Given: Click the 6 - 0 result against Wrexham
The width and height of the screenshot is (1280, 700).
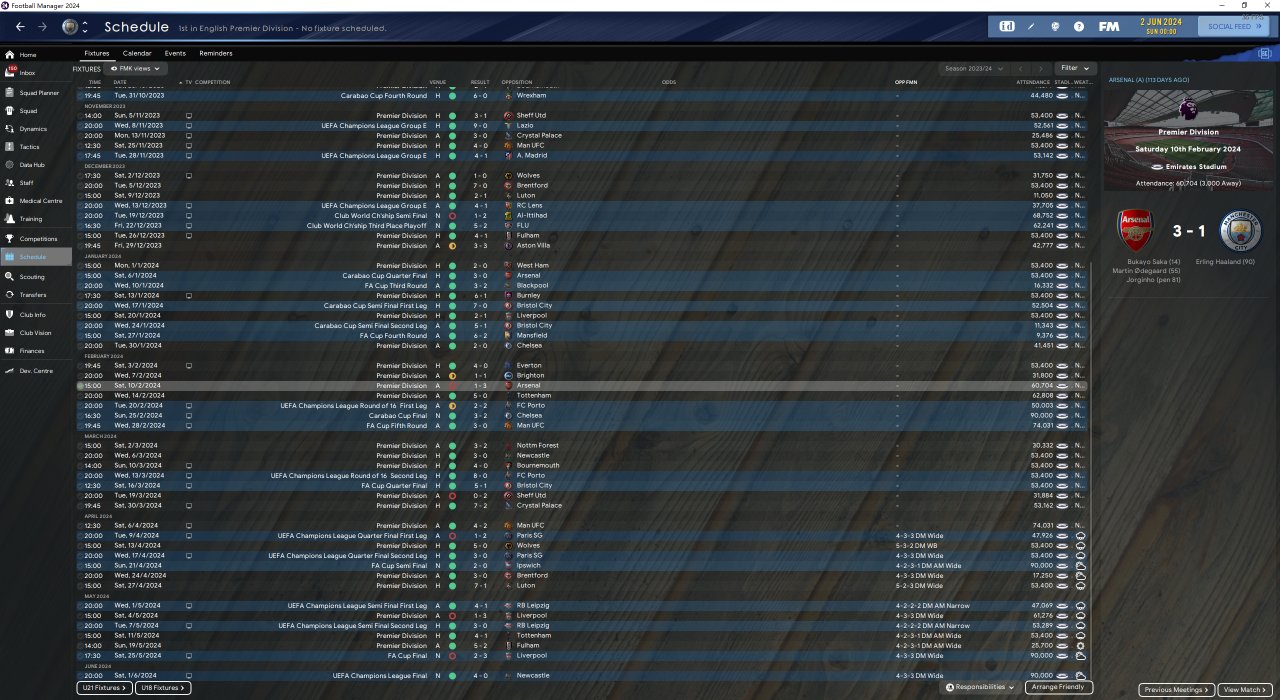Looking at the screenshot, I should coord(481,96).
